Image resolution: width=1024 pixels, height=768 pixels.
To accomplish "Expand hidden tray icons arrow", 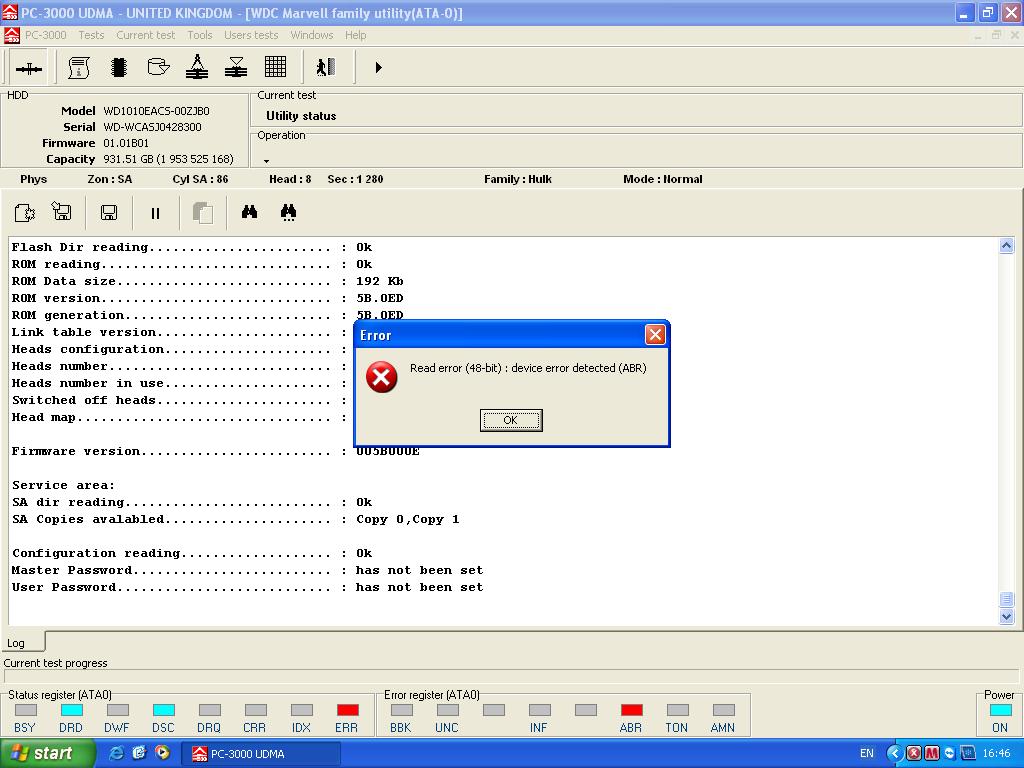I will (894, 753).
